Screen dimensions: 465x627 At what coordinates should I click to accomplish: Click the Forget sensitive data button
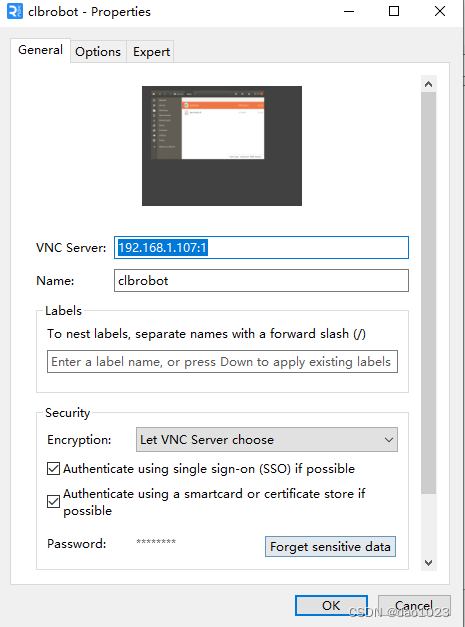tap(330, 547)
